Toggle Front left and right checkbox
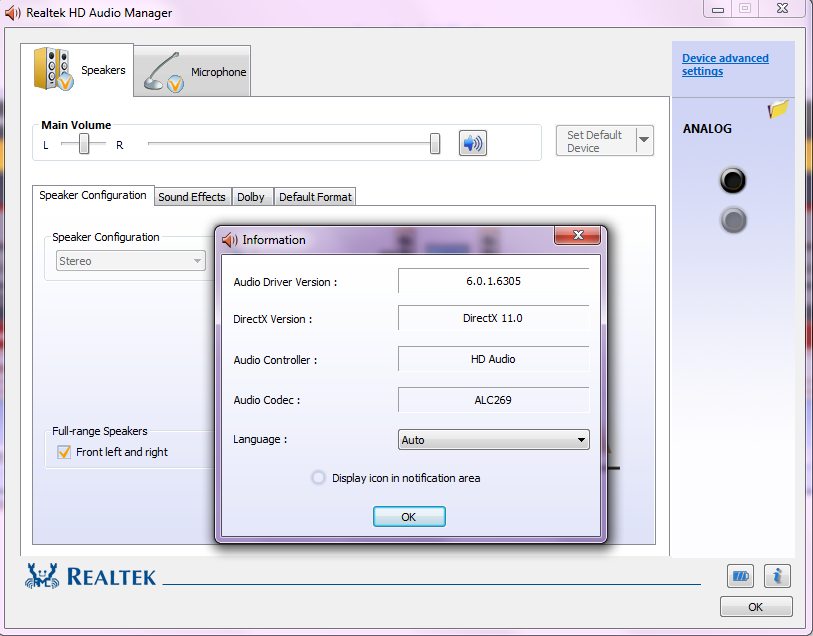This screenshot has height=636, width=813. [x=64, y=452]
